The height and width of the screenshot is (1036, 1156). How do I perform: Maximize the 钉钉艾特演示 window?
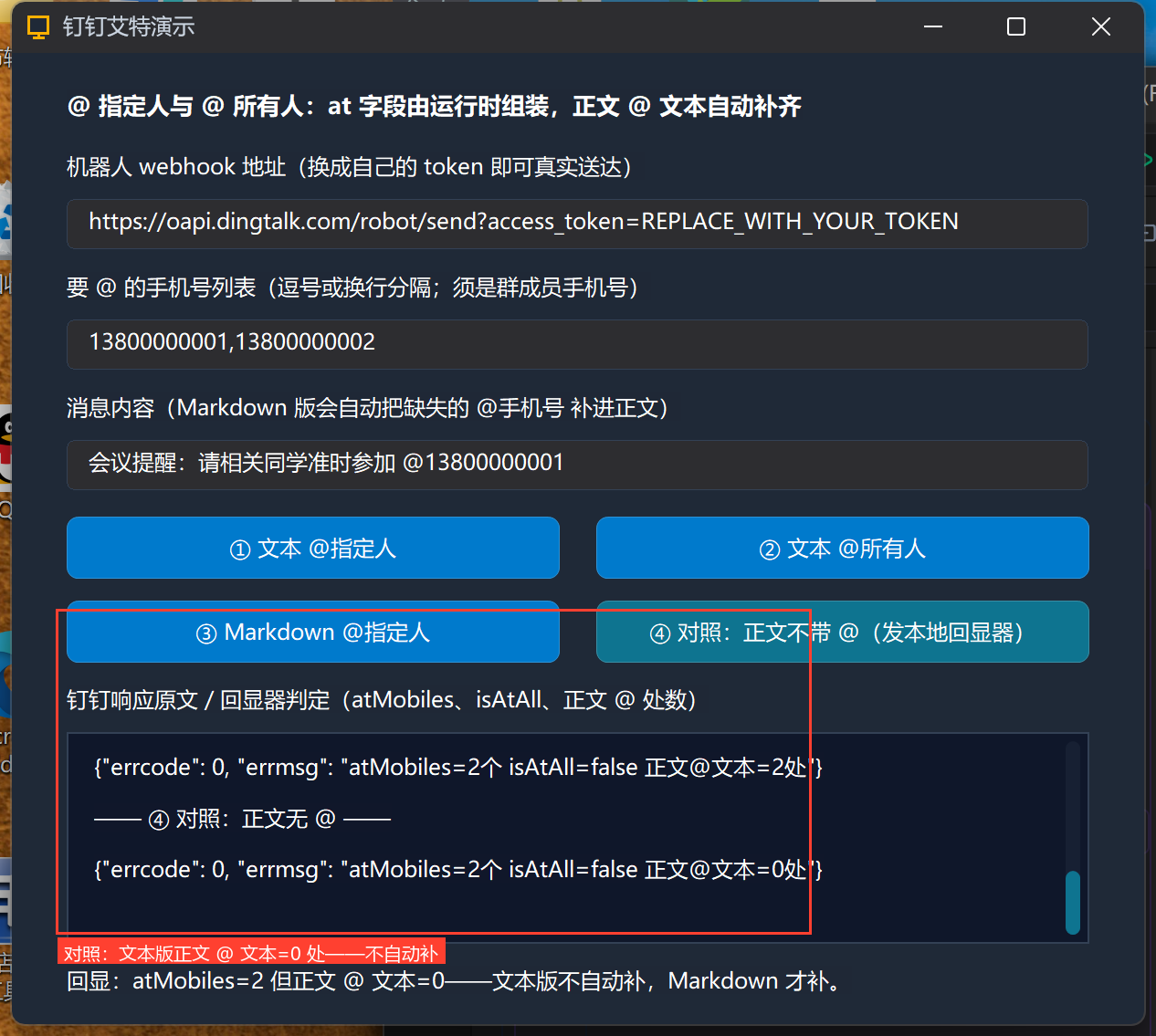pos(1016,26)
